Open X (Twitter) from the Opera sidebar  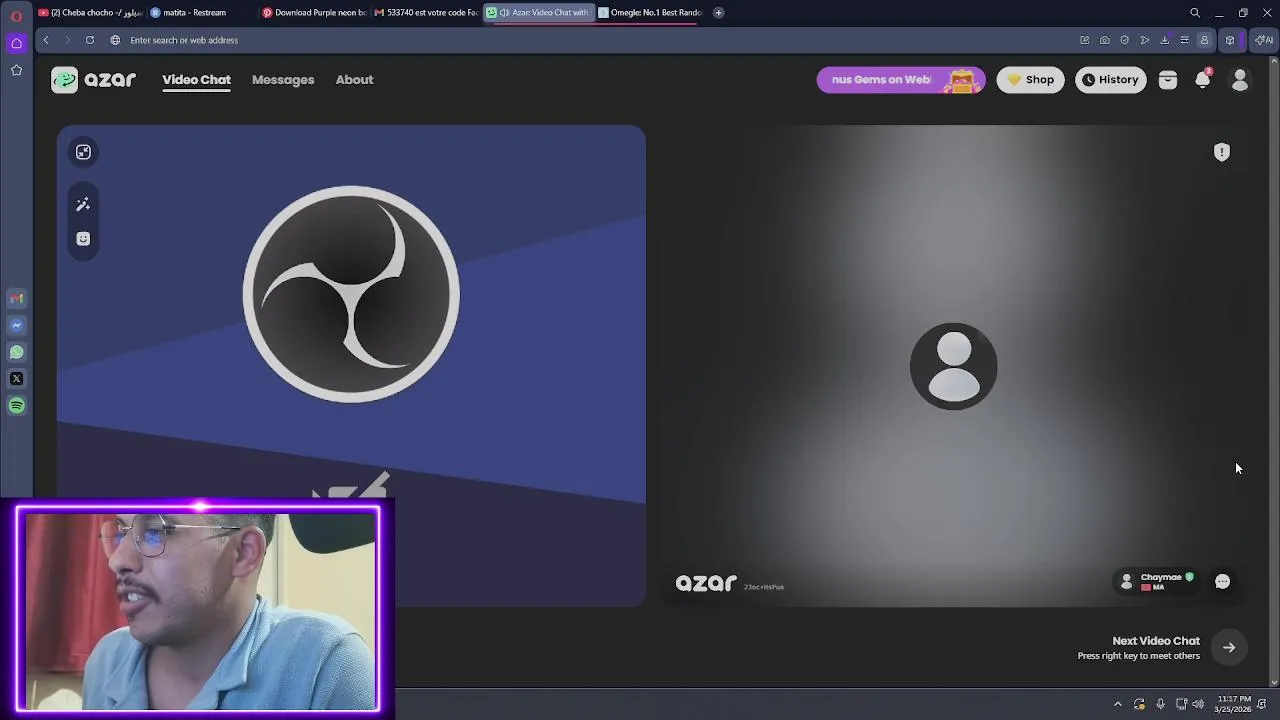(16, 379)
